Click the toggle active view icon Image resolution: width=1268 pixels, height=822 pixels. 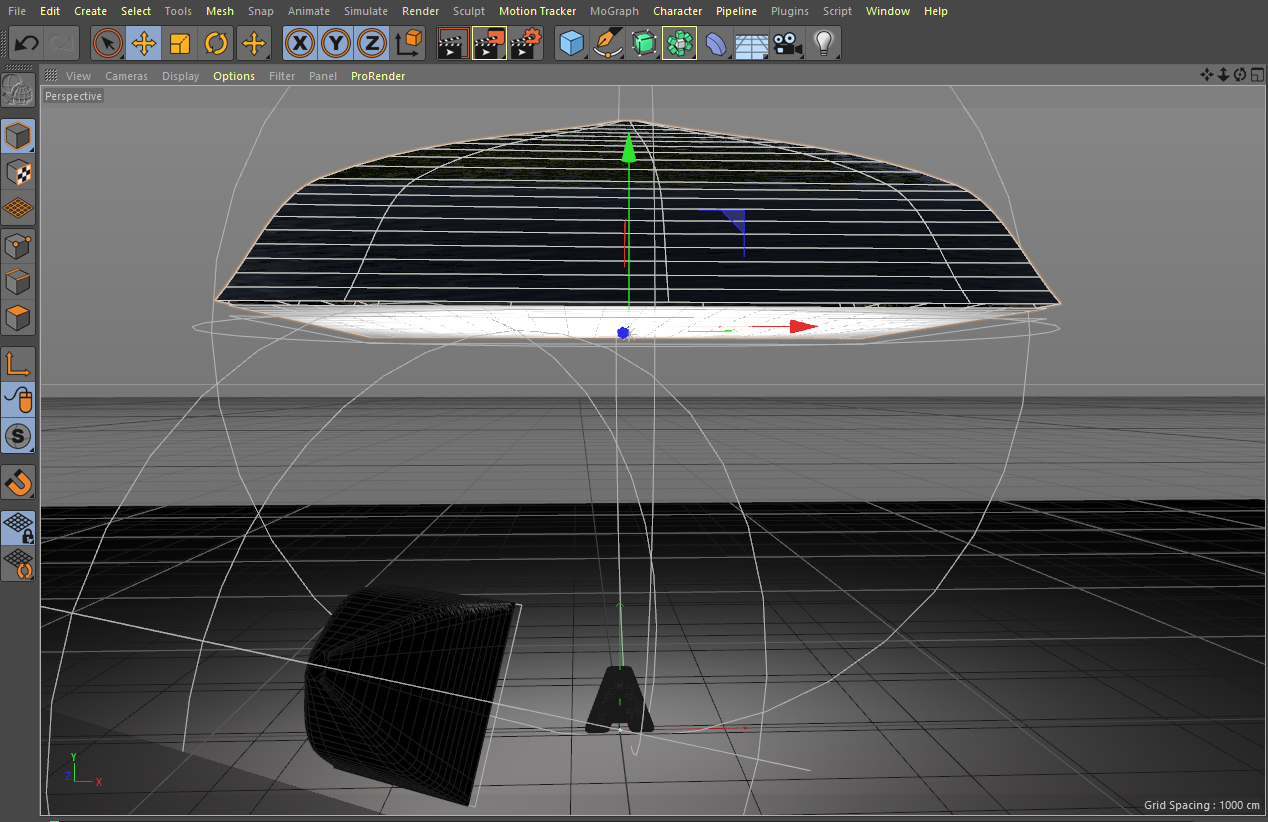(x=1256, y=75)
